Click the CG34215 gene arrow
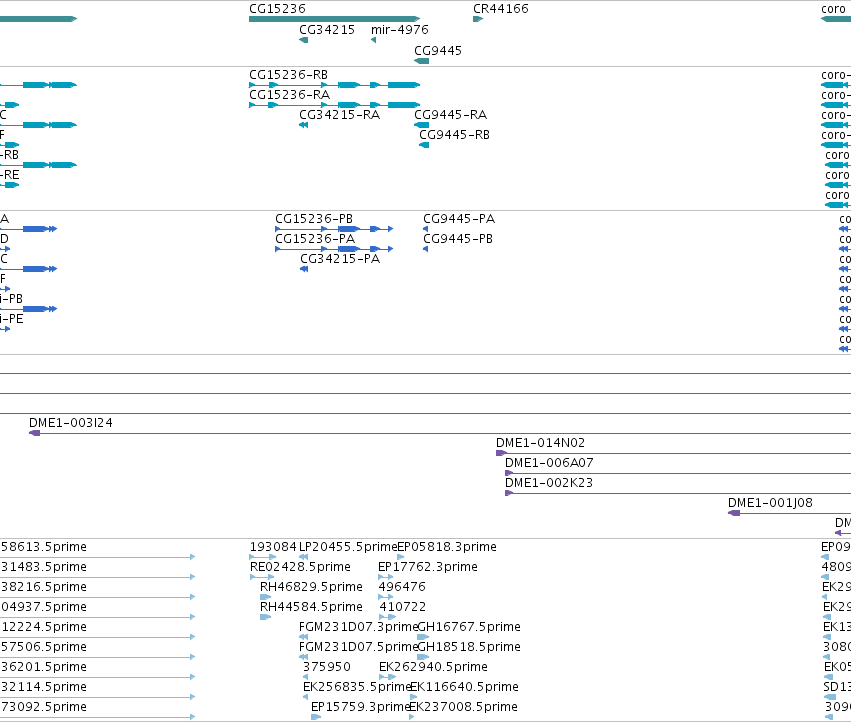851x722 pixels. (303, 40)
